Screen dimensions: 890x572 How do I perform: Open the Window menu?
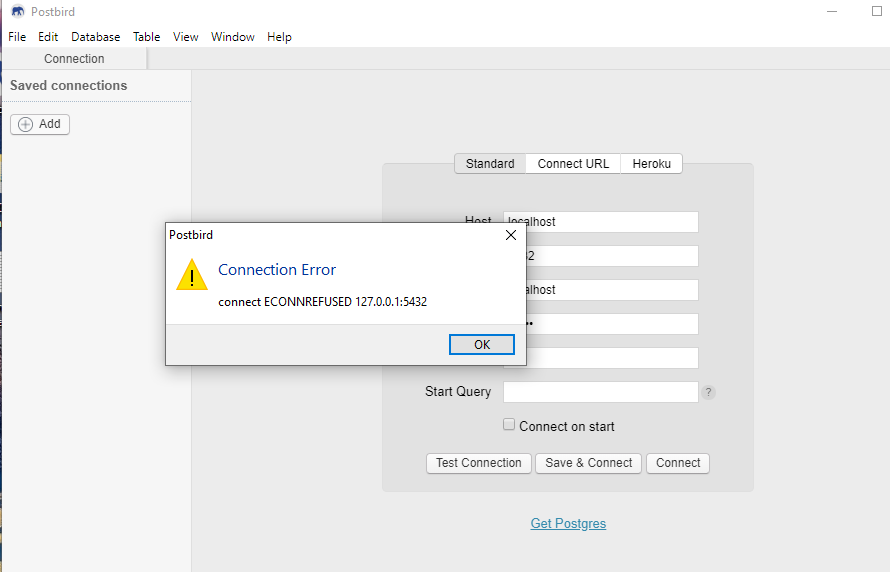pos(233,37)
